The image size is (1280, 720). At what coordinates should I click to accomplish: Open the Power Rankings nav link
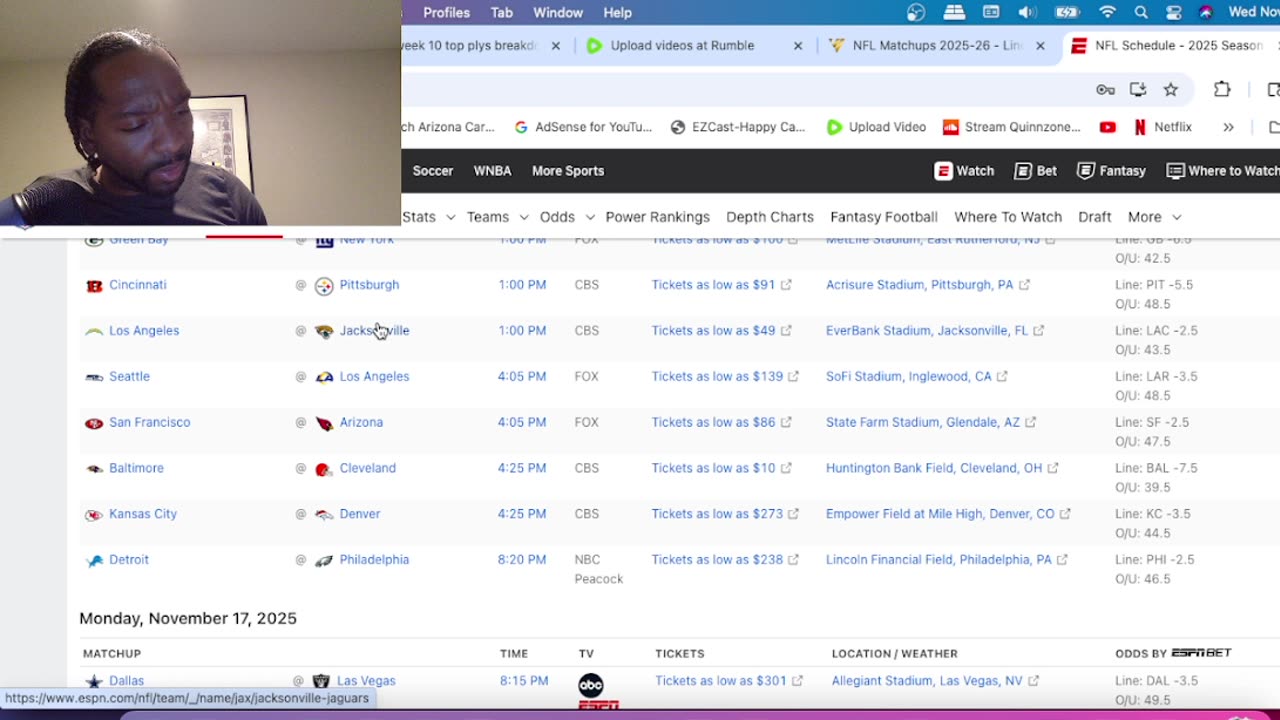point(657,217)
